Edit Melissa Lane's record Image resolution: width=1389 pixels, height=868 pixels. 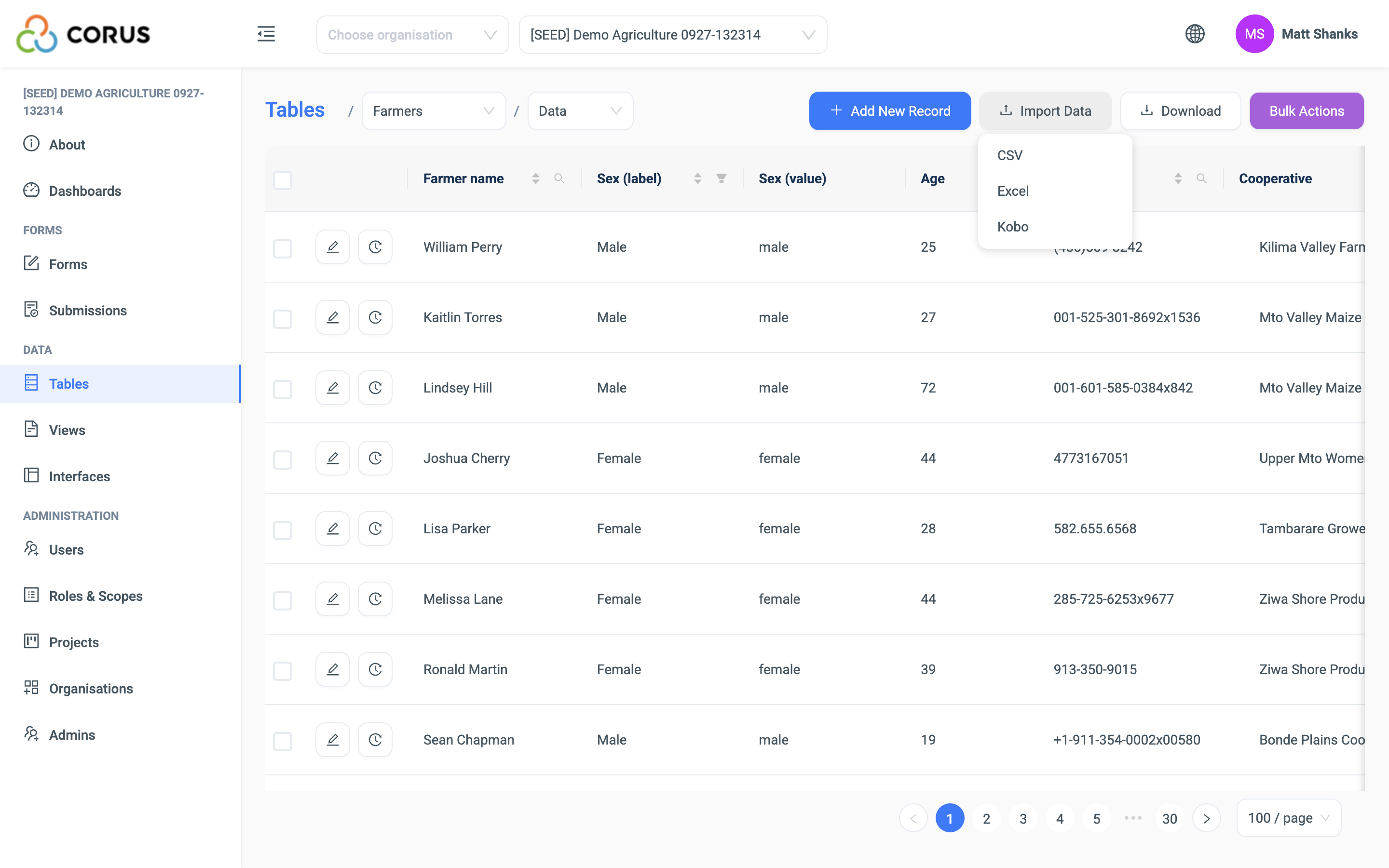point(332,599)
